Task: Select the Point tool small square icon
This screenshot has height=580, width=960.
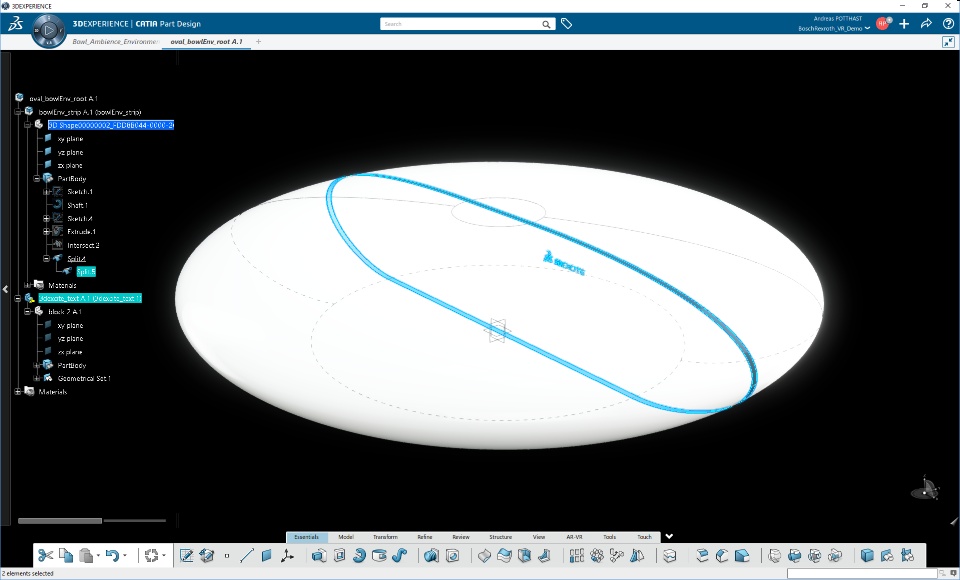Action: (x=227, y=556)
